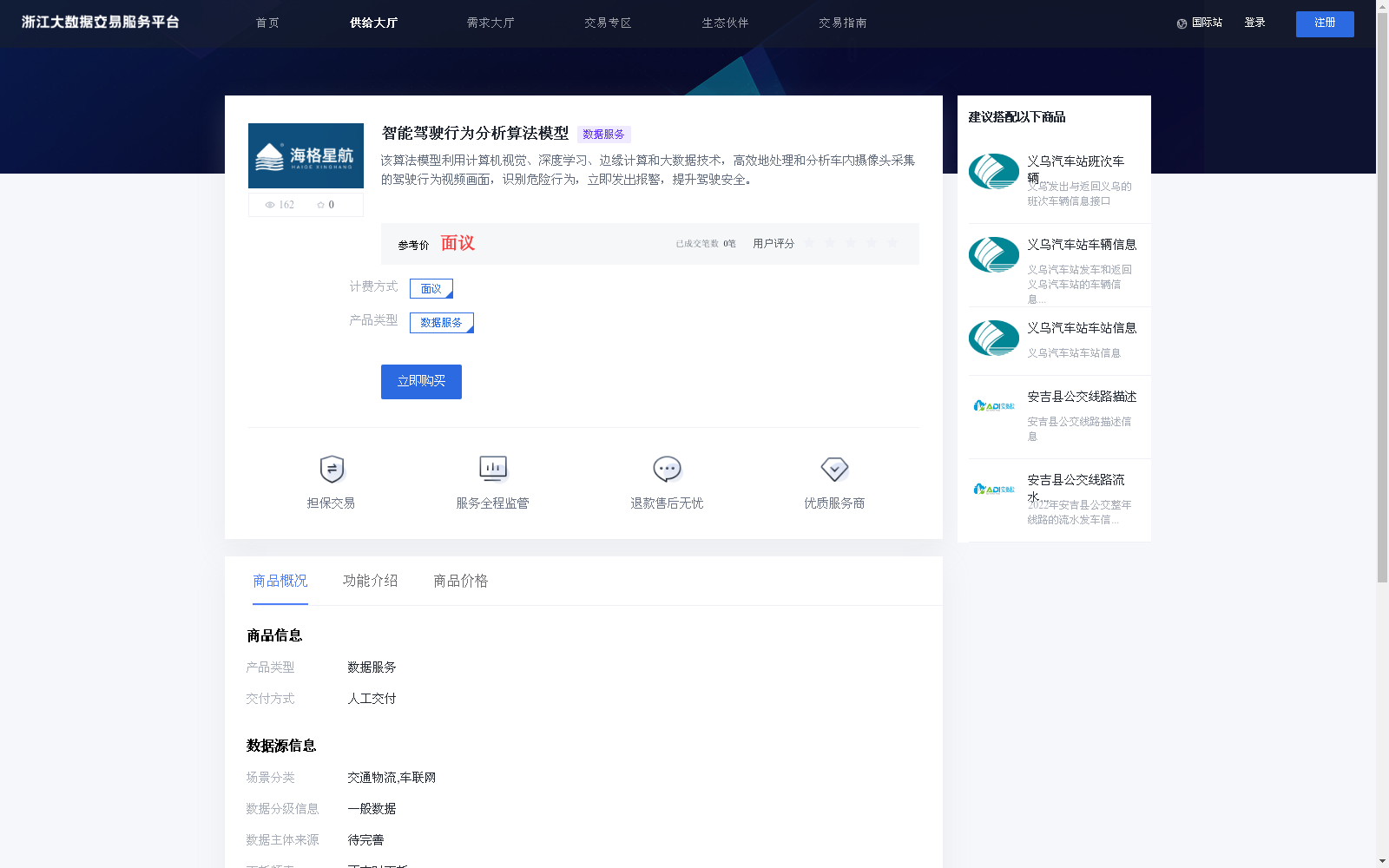
Task: Open 义乌汽车站班次车辆 product logo
Action: click(994, 171)
